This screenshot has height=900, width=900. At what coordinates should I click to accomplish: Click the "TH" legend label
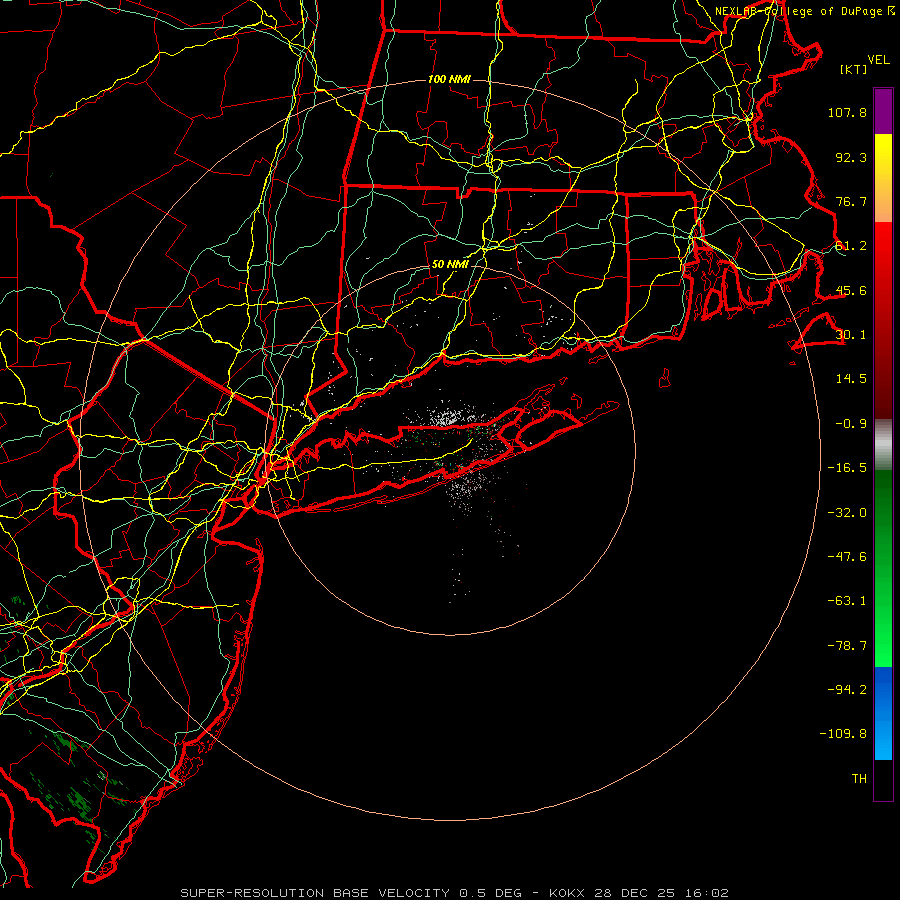859,779
